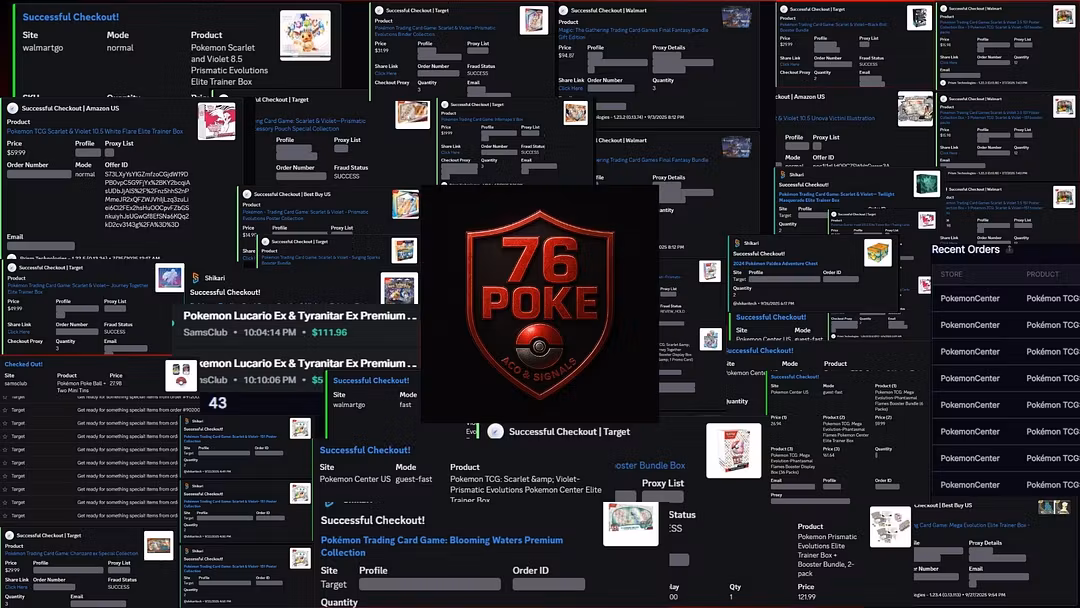Open Journey Together Elite Trainer Box link

click(x=78, y=288)
